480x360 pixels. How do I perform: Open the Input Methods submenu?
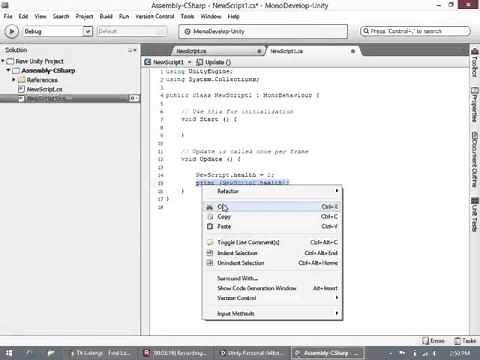click(x=272, y=314)
